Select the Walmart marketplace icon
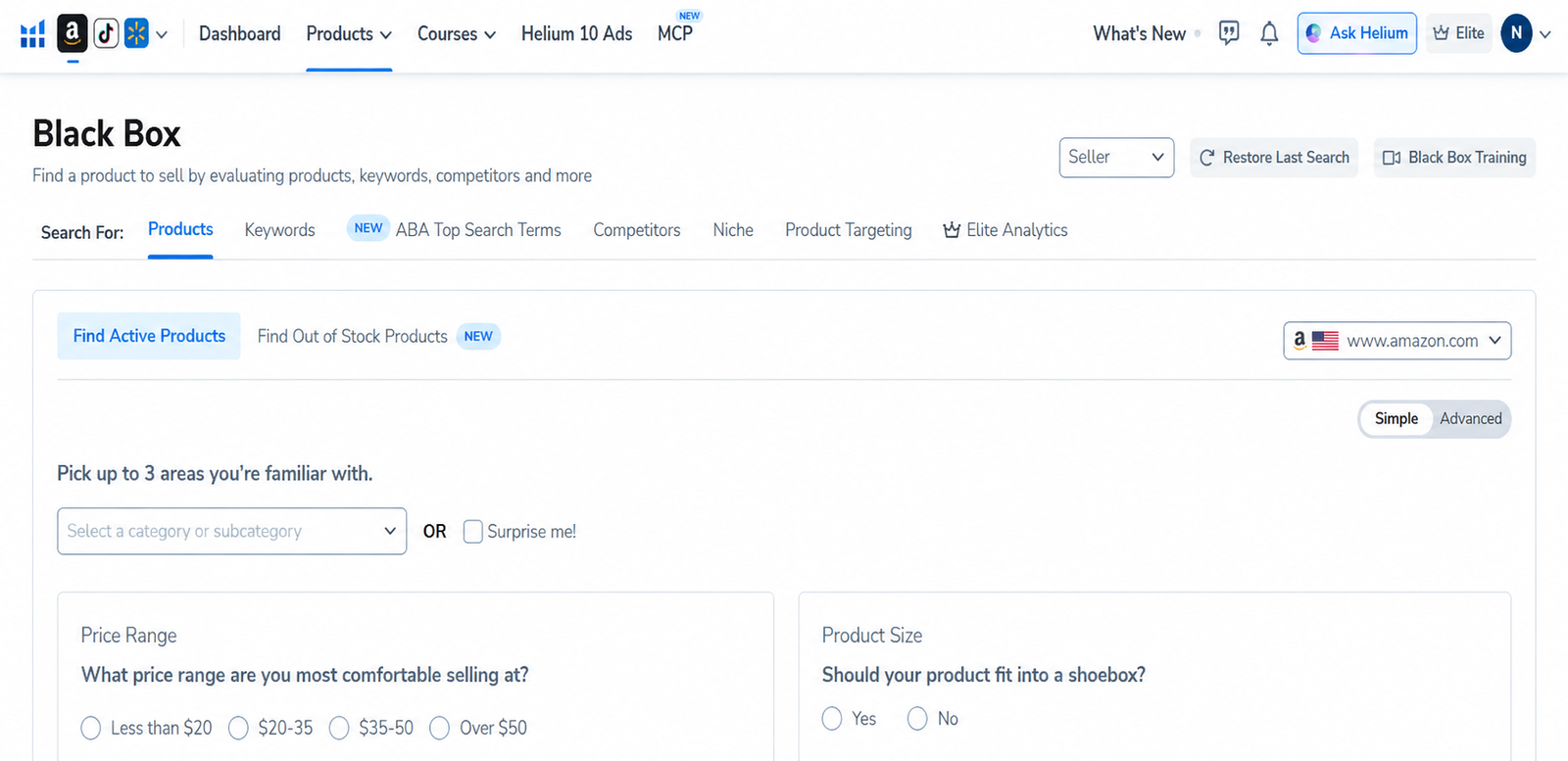This screenshot has width=1568, height=761. (136, 33)
